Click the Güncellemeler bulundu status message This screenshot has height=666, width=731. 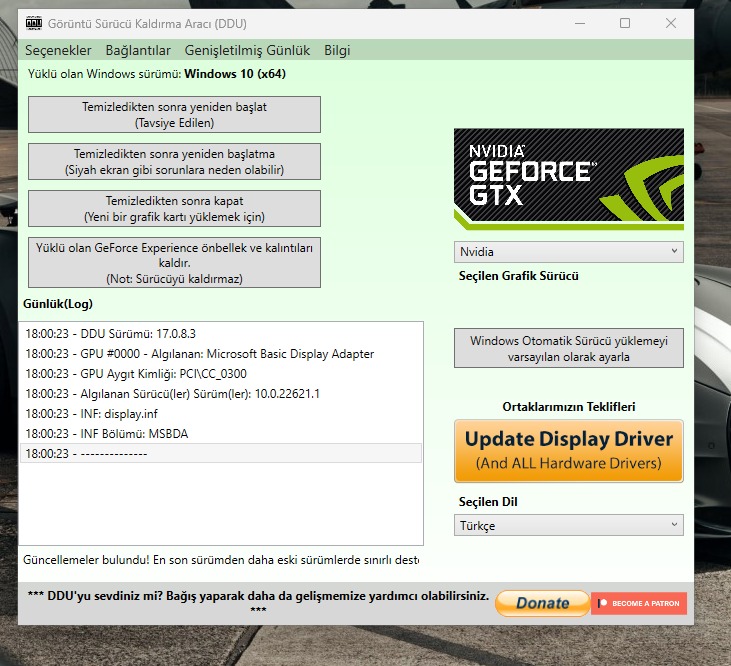(x=221, y=560)
